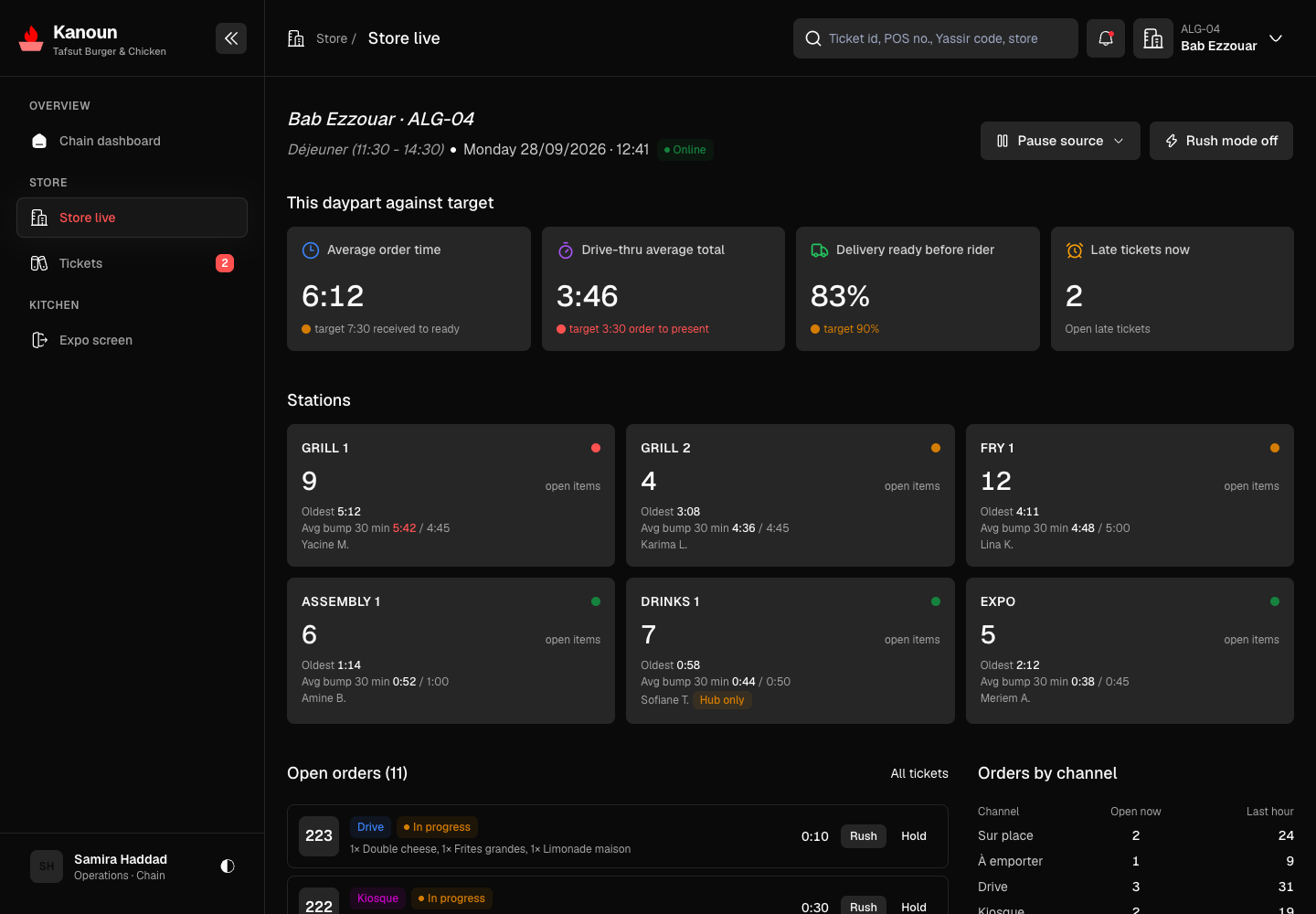Click the Drive tag on order 223

[x=370, y=827]
